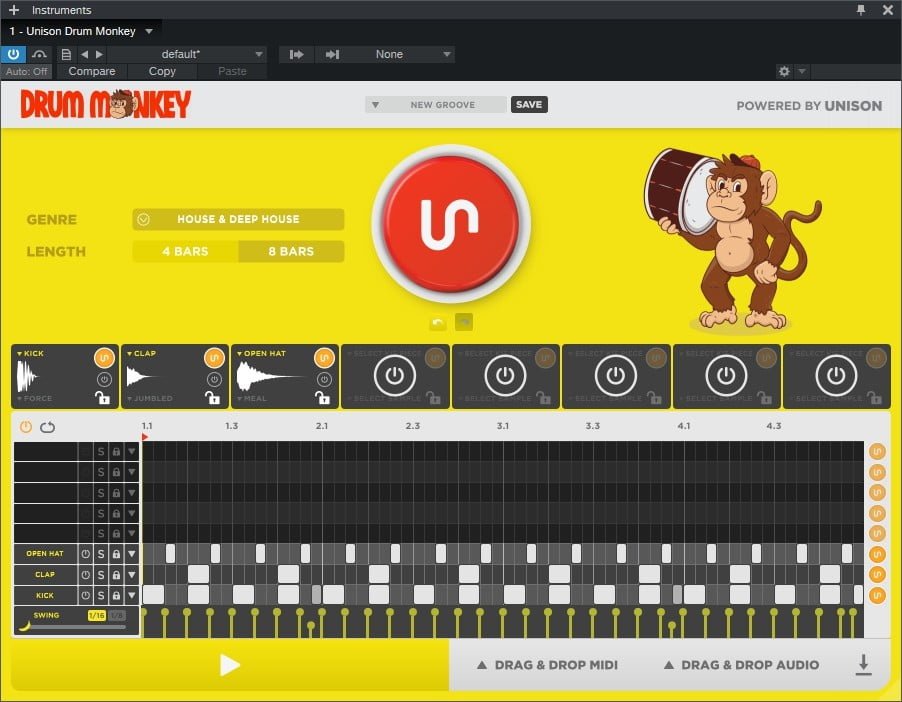Image resolution: width=902 pixels, height=702 pixels.
Task: Regenerate the Clap row pattern on the right
Action: 877,574
